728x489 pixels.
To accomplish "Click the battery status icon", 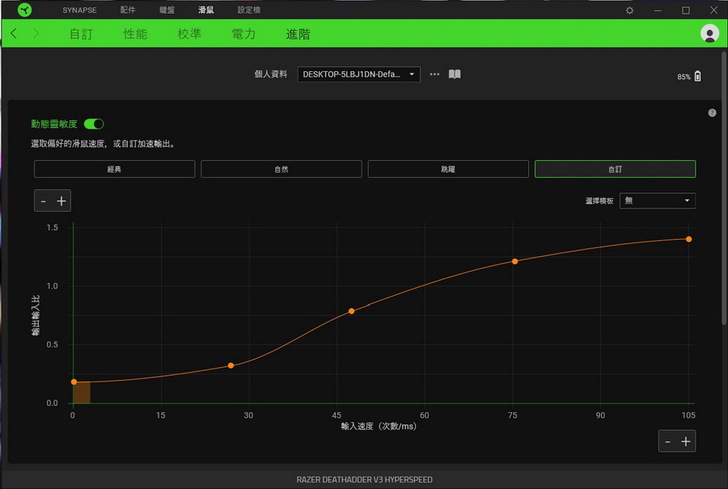I will click(x=697, y=76).
